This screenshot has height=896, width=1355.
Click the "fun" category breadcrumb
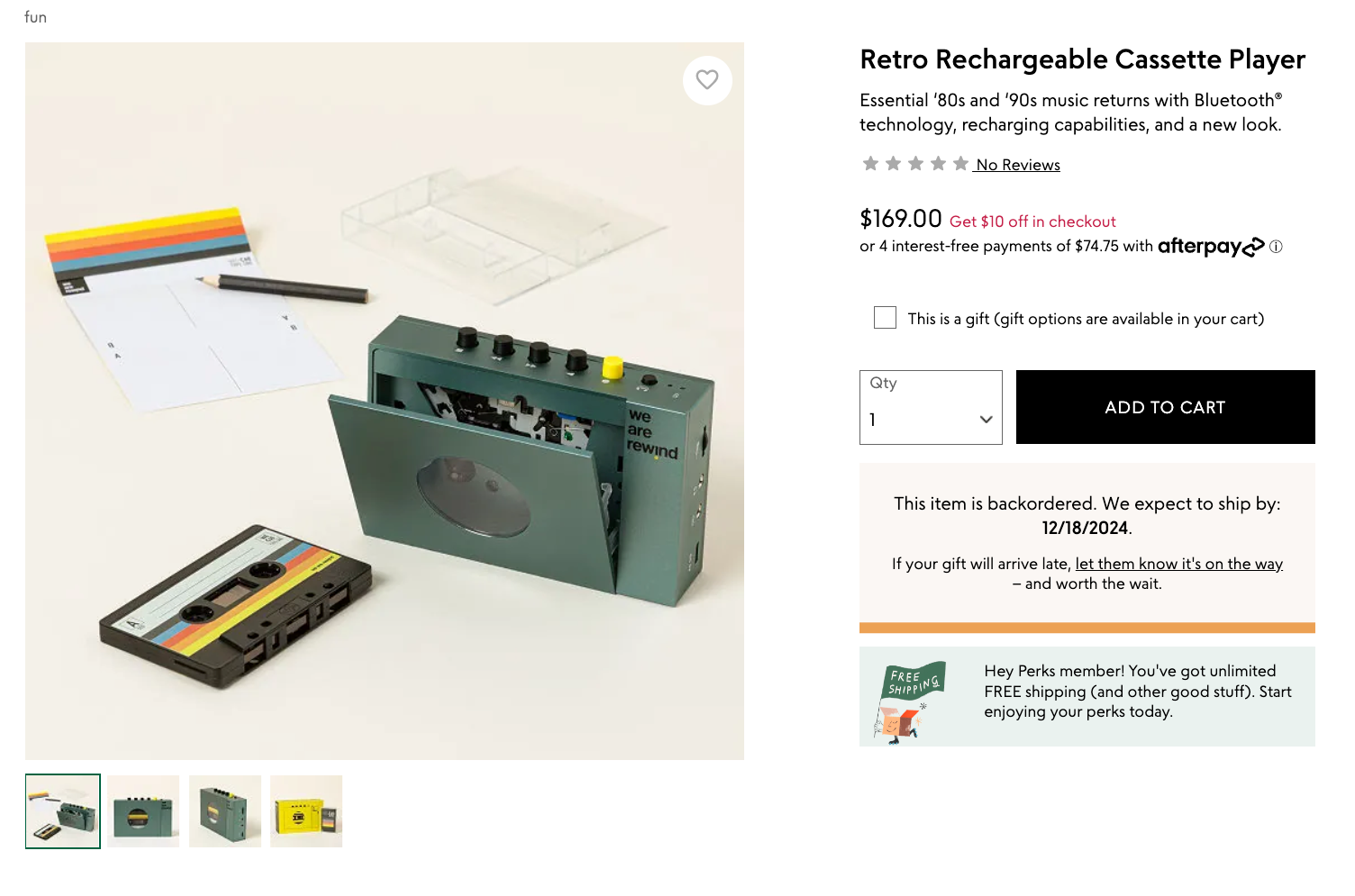pyautogui.click(x=36, y=17)
